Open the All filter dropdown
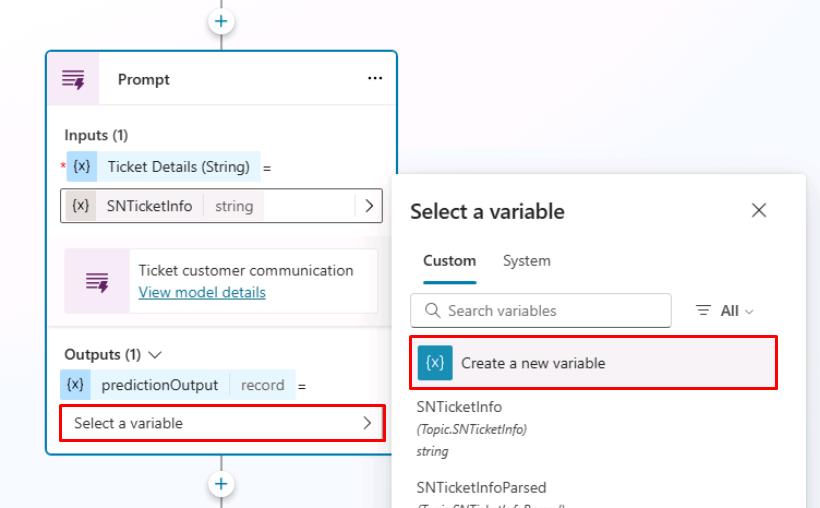The image size is (820, 508). point(725,311)
